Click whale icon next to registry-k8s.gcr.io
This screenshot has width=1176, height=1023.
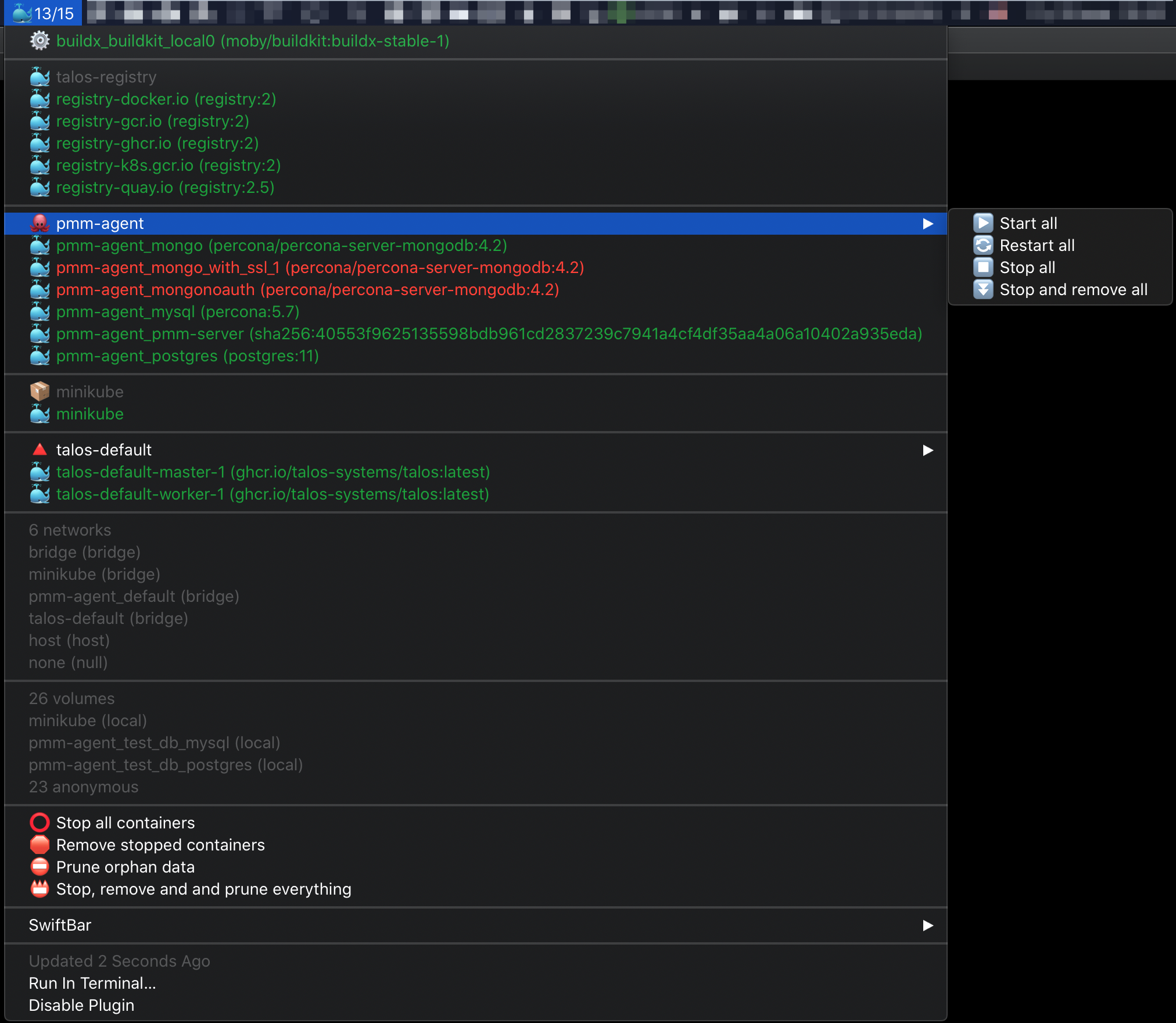pyautogui.click(x=40, y=166)
